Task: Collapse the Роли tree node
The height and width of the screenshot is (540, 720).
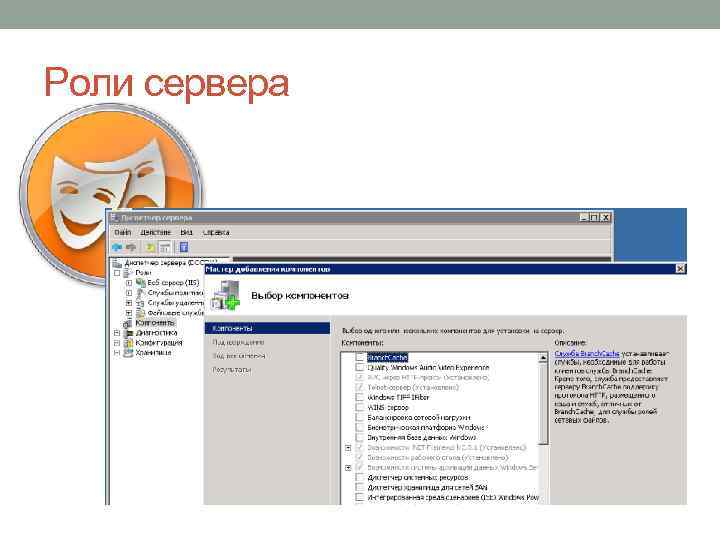Action: [117, 273]
